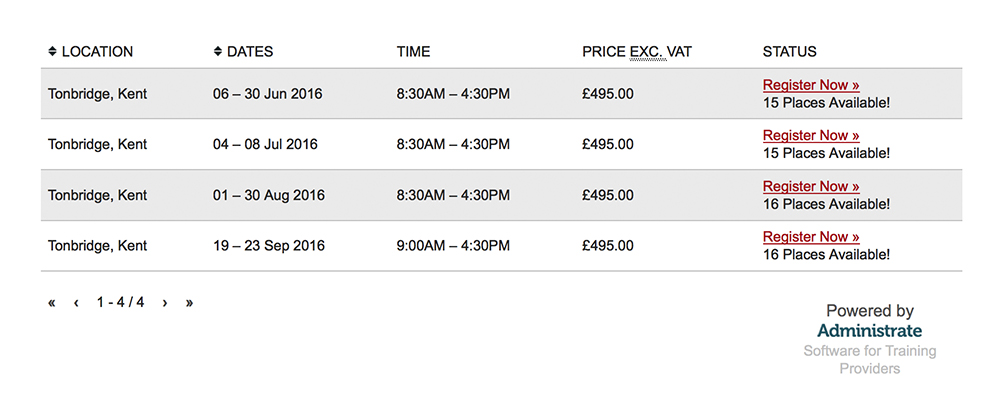Viewport: 1000px width, 408px height.
Task: Click the DATES column header
Action: pyautogui.click(x=250, y=52)
